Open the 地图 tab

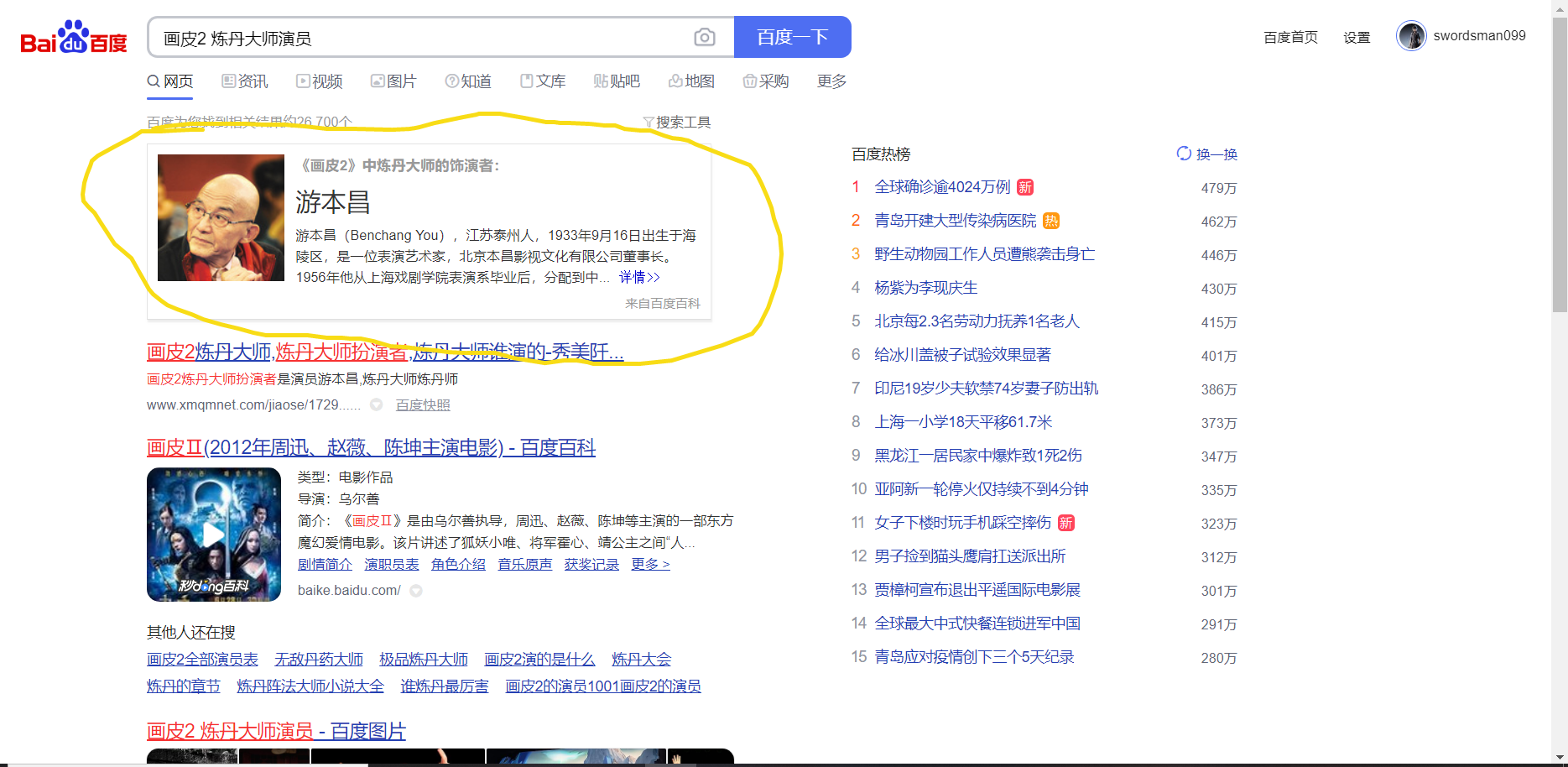point(691,81)
